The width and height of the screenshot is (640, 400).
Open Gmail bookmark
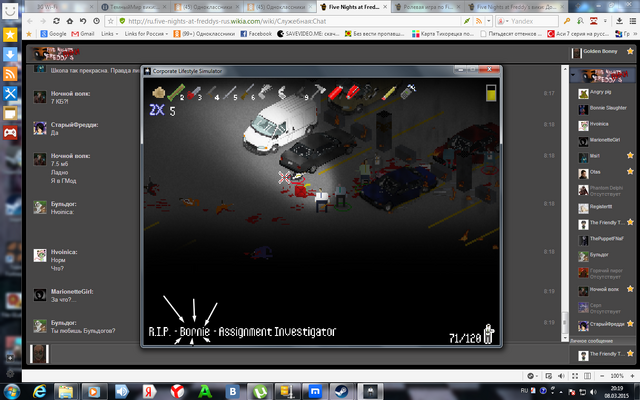pos(83,34)
